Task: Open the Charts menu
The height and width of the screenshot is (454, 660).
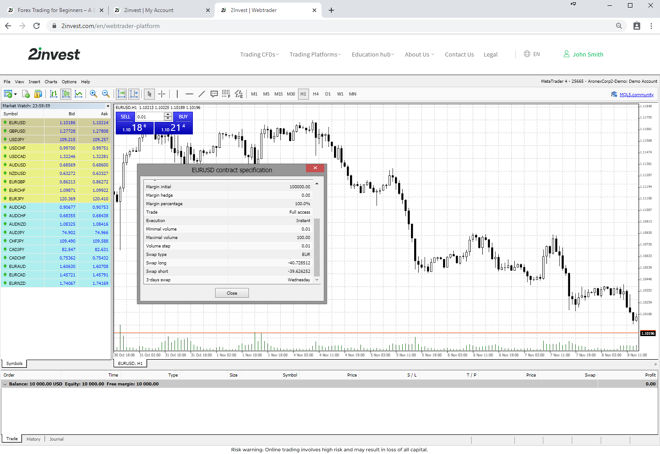Action: [x=51, y=82]
